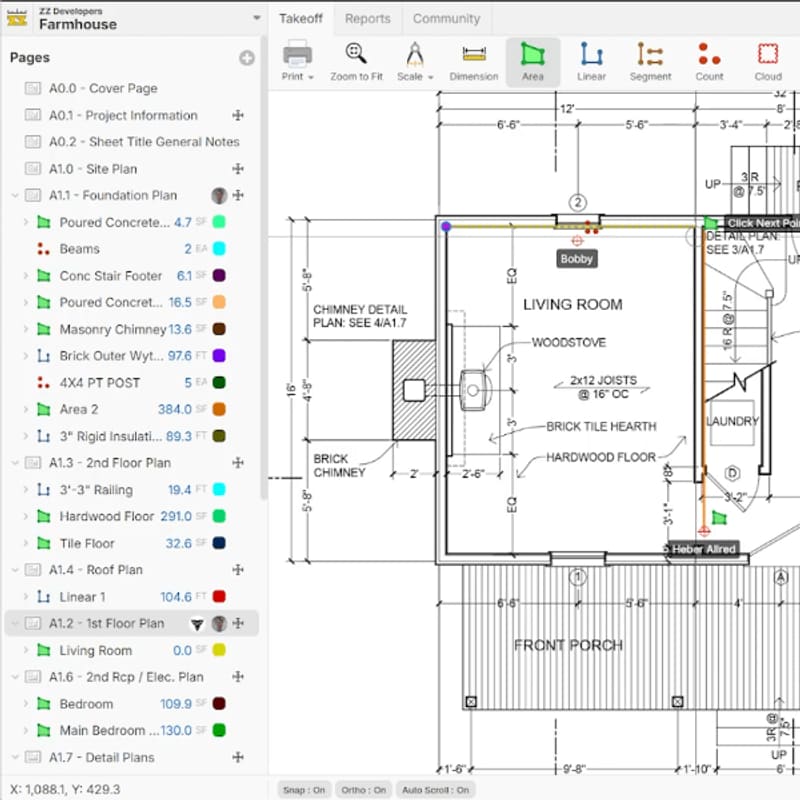Screen dimensions: 800x800
Task: Click the Zoom to Fit tool
Action: tap(356, 60)
